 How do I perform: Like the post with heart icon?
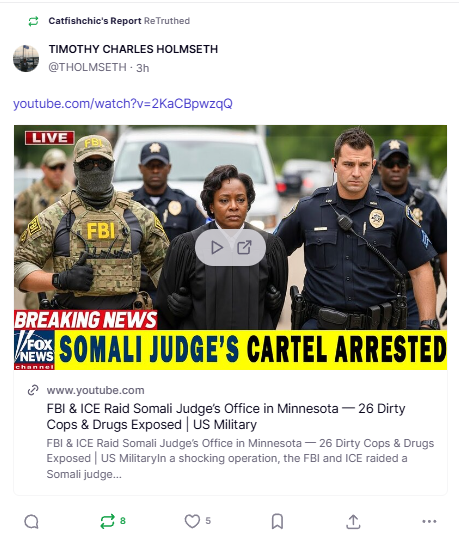[x=192, y=521]
